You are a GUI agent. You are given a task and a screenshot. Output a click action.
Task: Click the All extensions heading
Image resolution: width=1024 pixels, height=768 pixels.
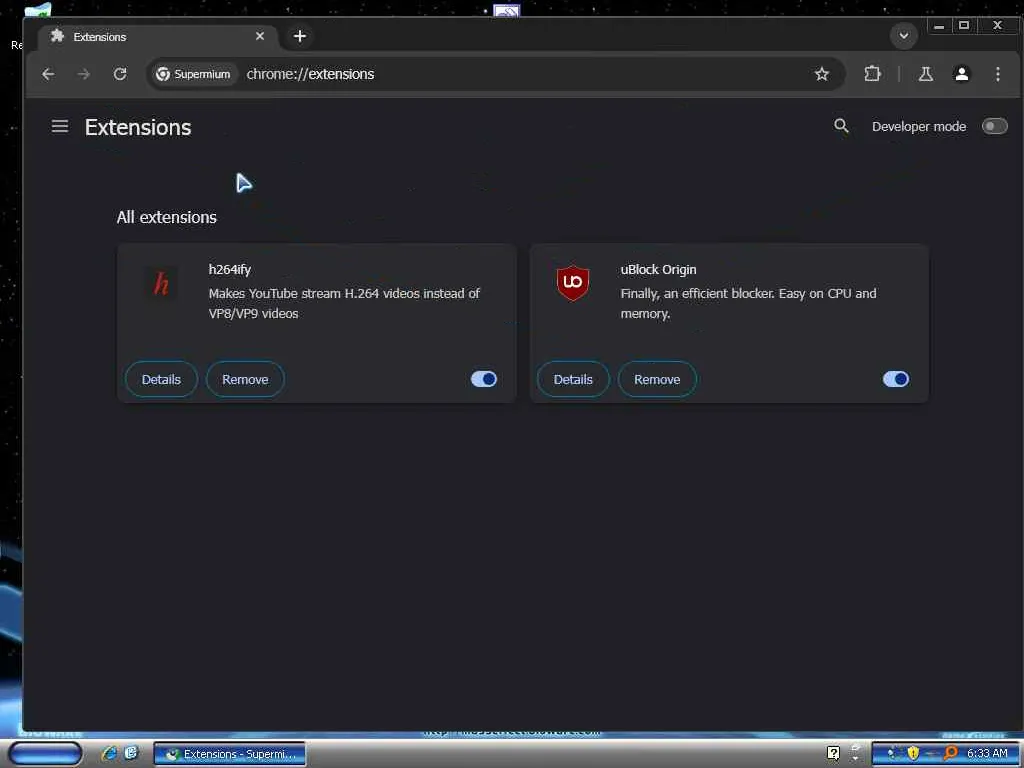167,217
